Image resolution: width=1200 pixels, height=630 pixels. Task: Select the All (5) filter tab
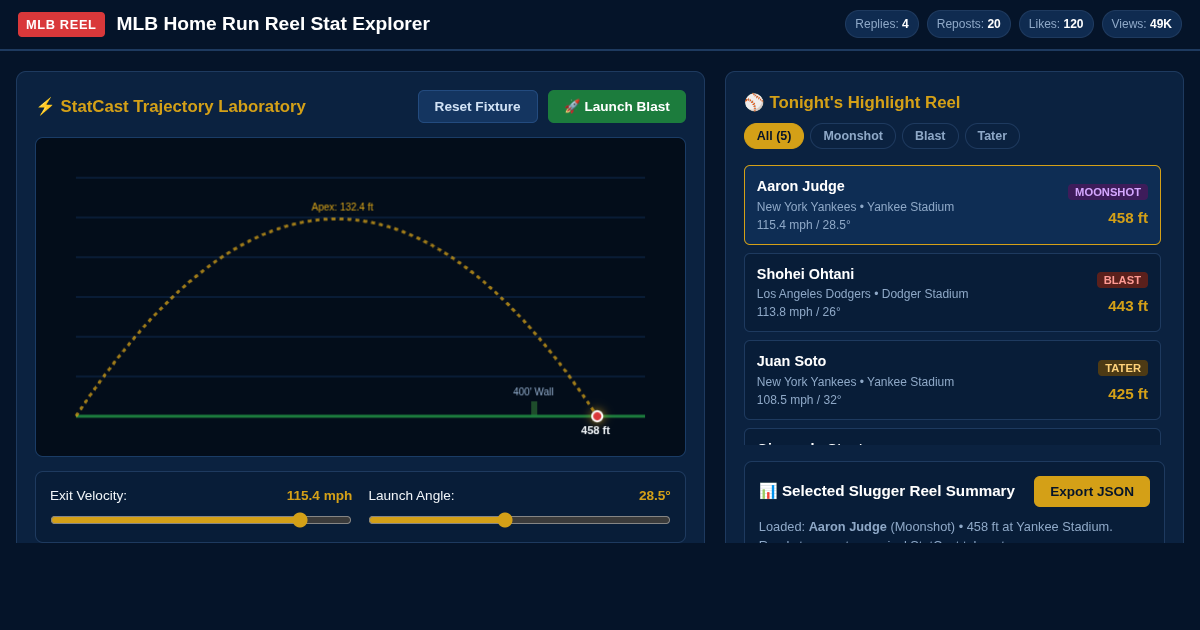774,136
